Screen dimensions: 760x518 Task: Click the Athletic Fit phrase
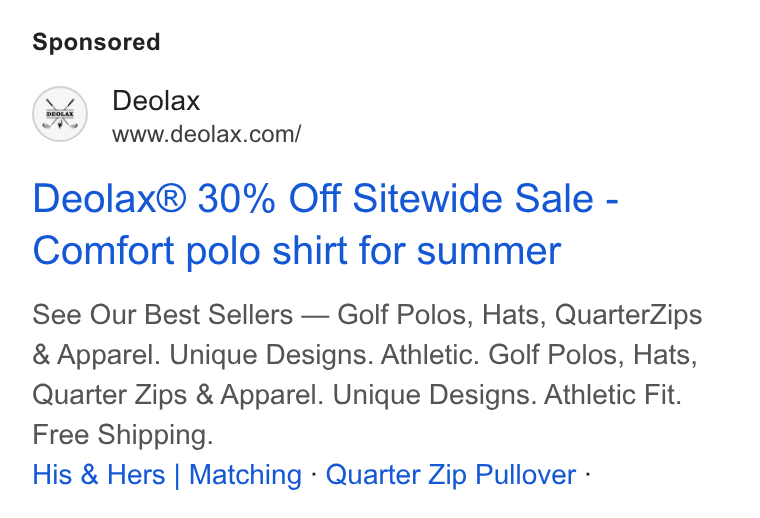coord(613,394)
